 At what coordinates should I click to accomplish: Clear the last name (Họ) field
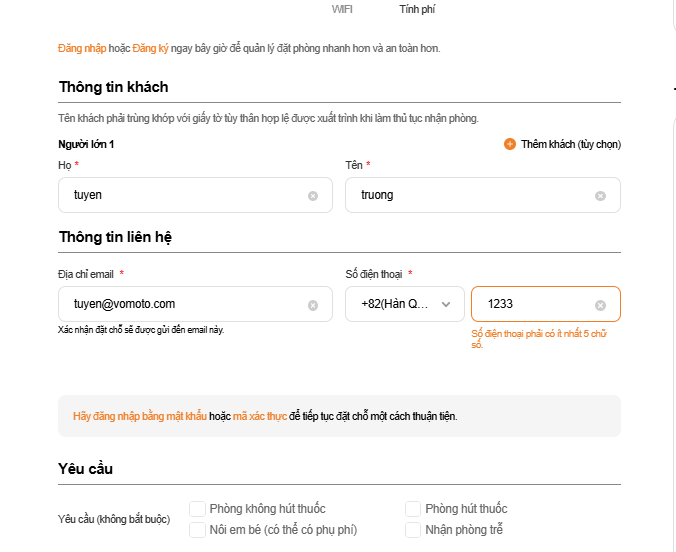[x=313, y=196]
